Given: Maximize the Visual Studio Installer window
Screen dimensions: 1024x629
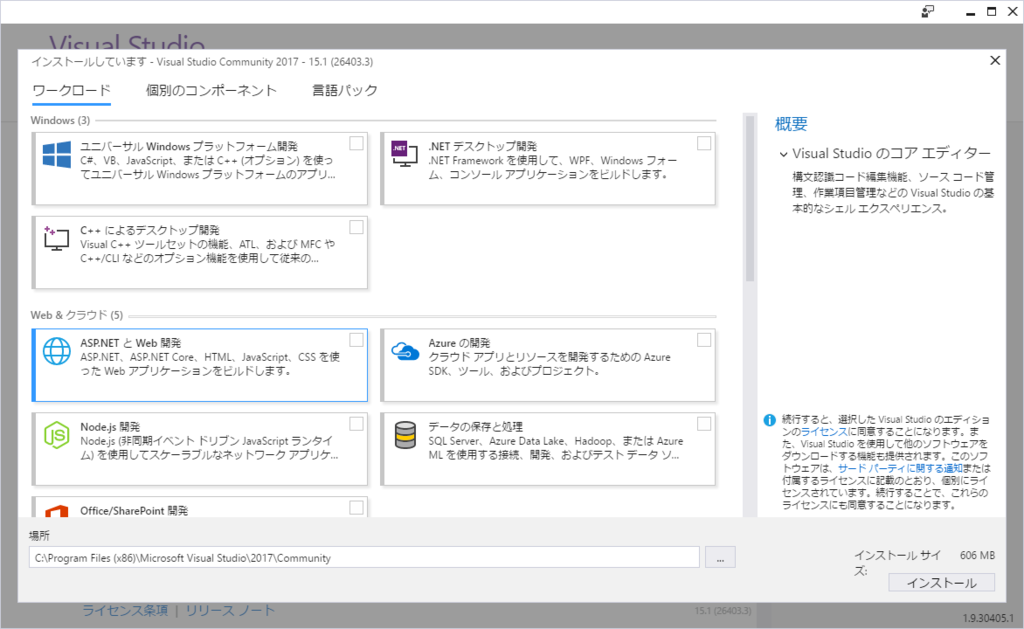Looking at the screenshot, I should click(991, 12).
